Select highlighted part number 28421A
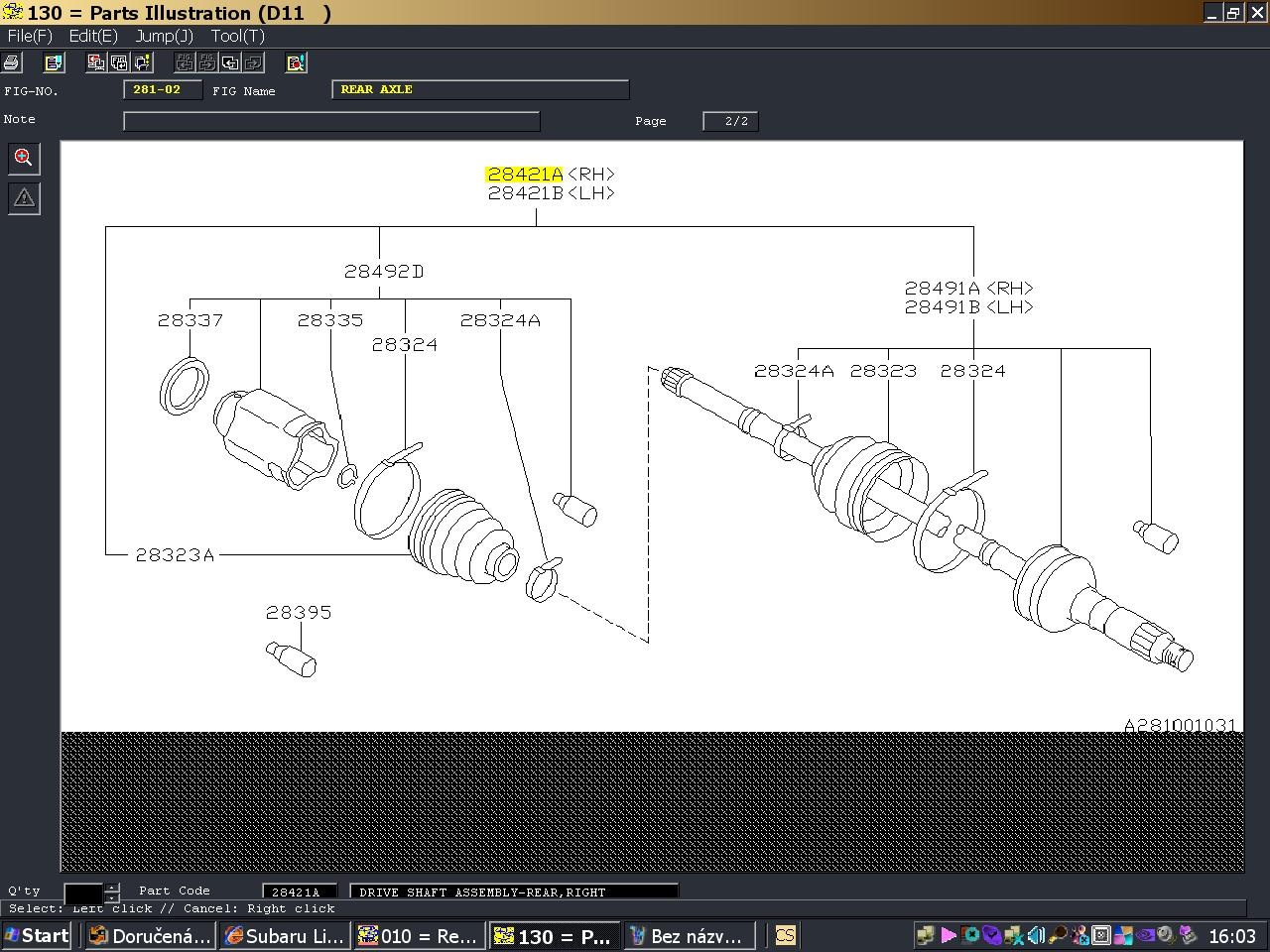Viewport: 1270px width, 952px height. pyautogui.click(x=524, y=175)
